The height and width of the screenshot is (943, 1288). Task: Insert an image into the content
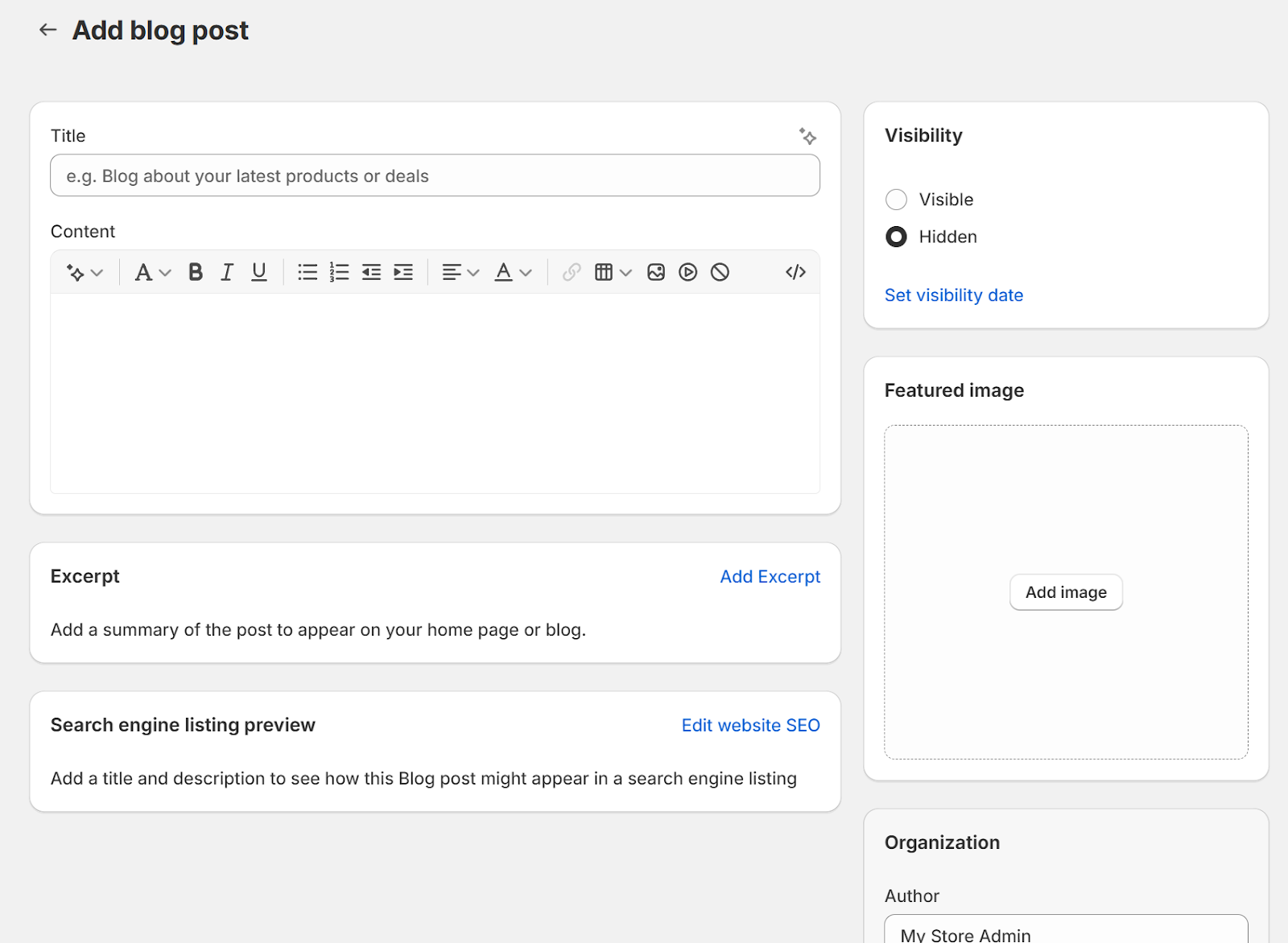tap(655, 272)
